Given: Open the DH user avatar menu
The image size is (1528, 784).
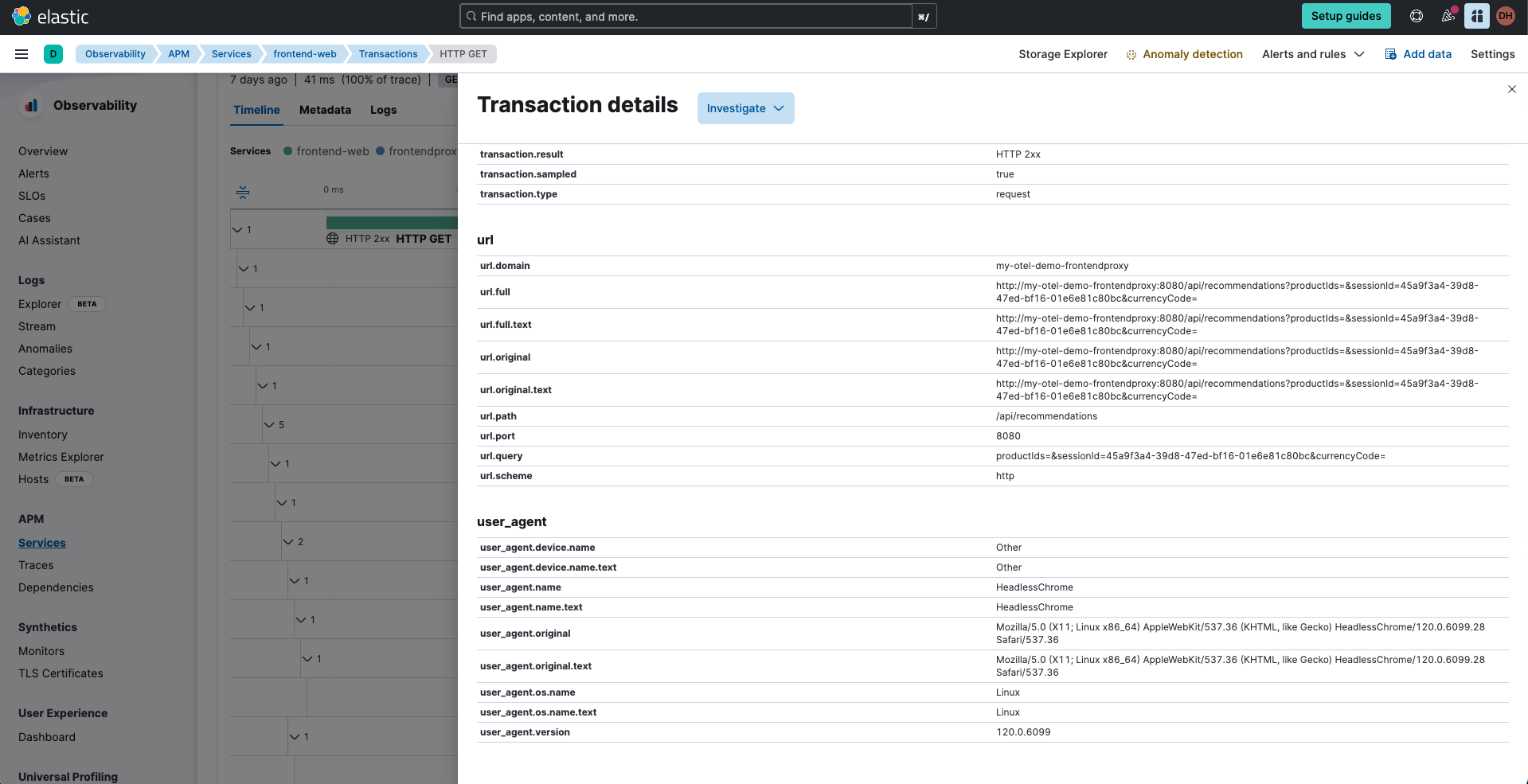Looking at the screenshot, I should click(x=1505, y=16).
